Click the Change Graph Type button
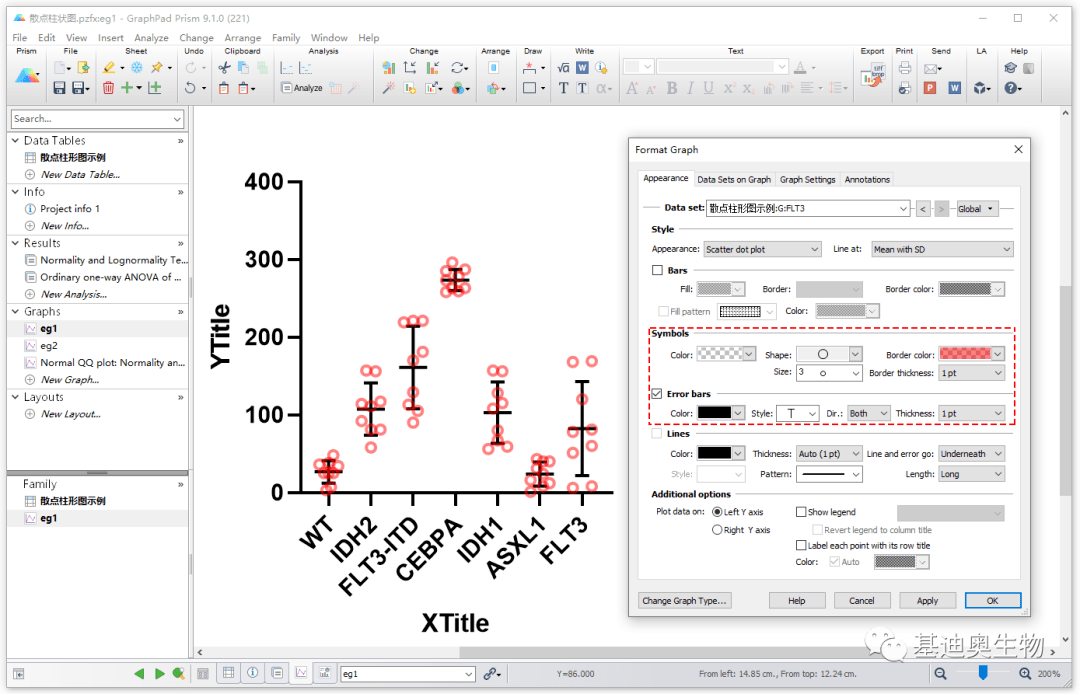This screenshot has width=1080, height=694. point(685,601)
